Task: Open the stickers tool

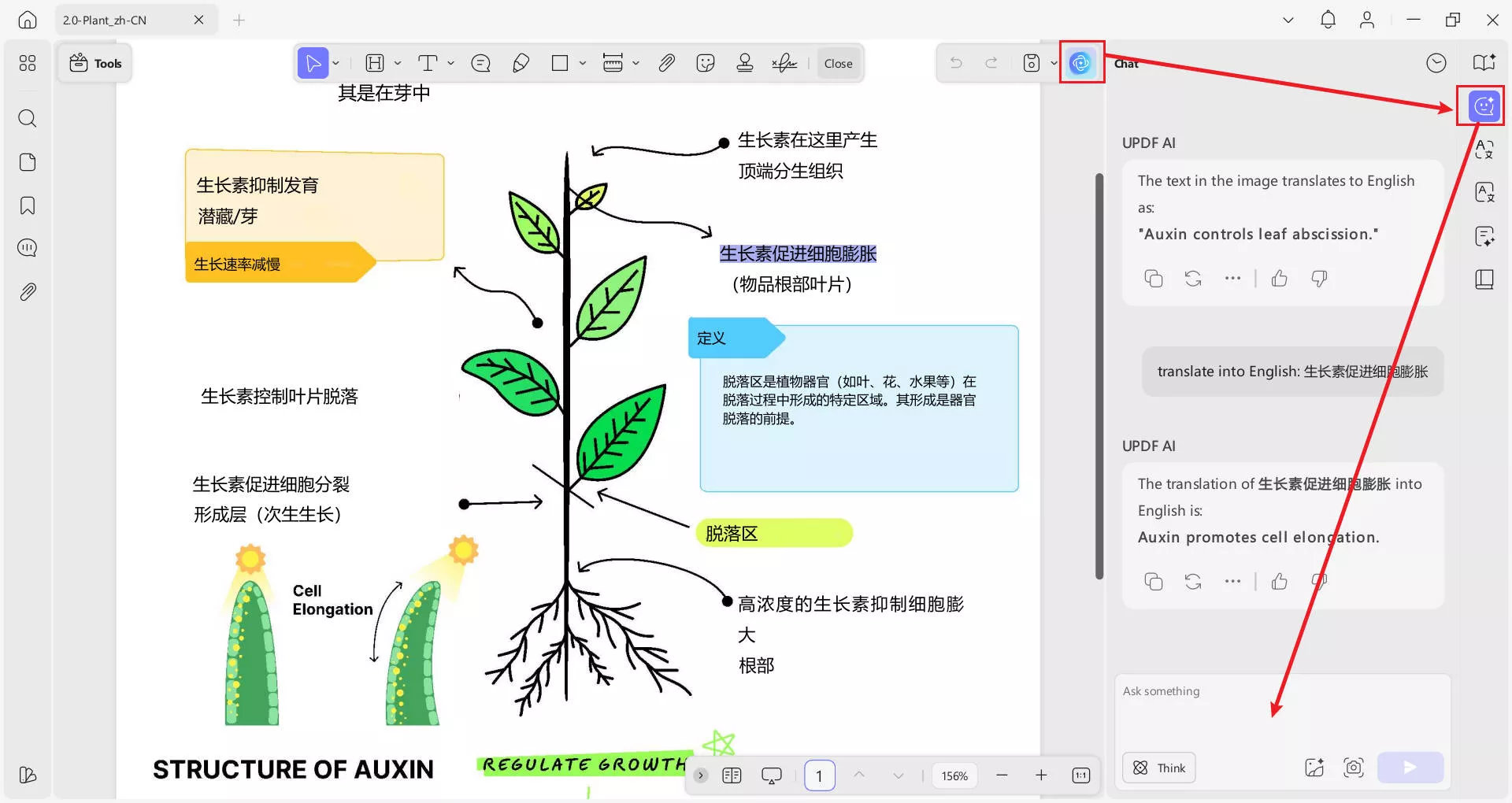Action: (x=706, y=63)
